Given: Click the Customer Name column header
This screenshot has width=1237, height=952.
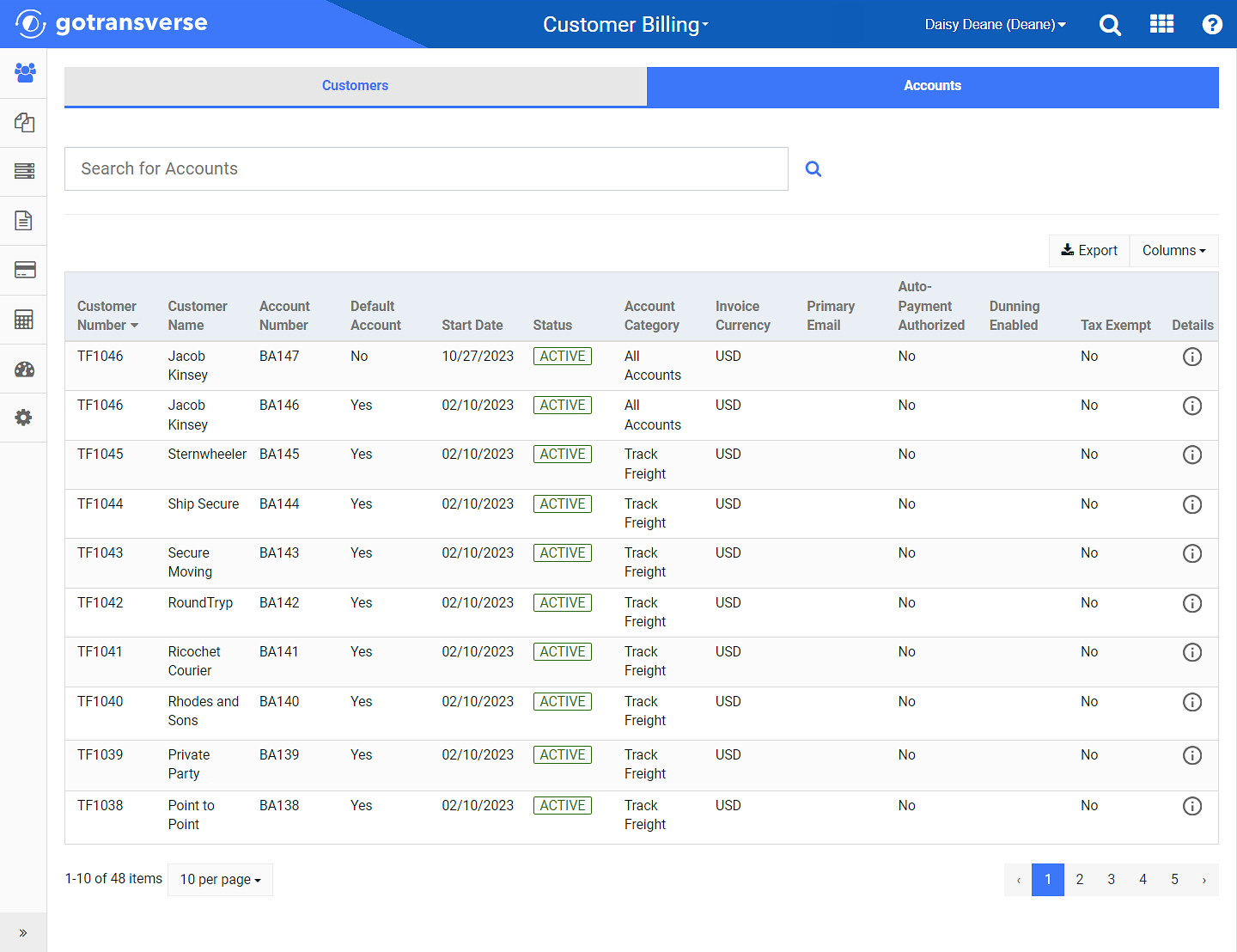Looking at the screenshot, I should [198, 315].
